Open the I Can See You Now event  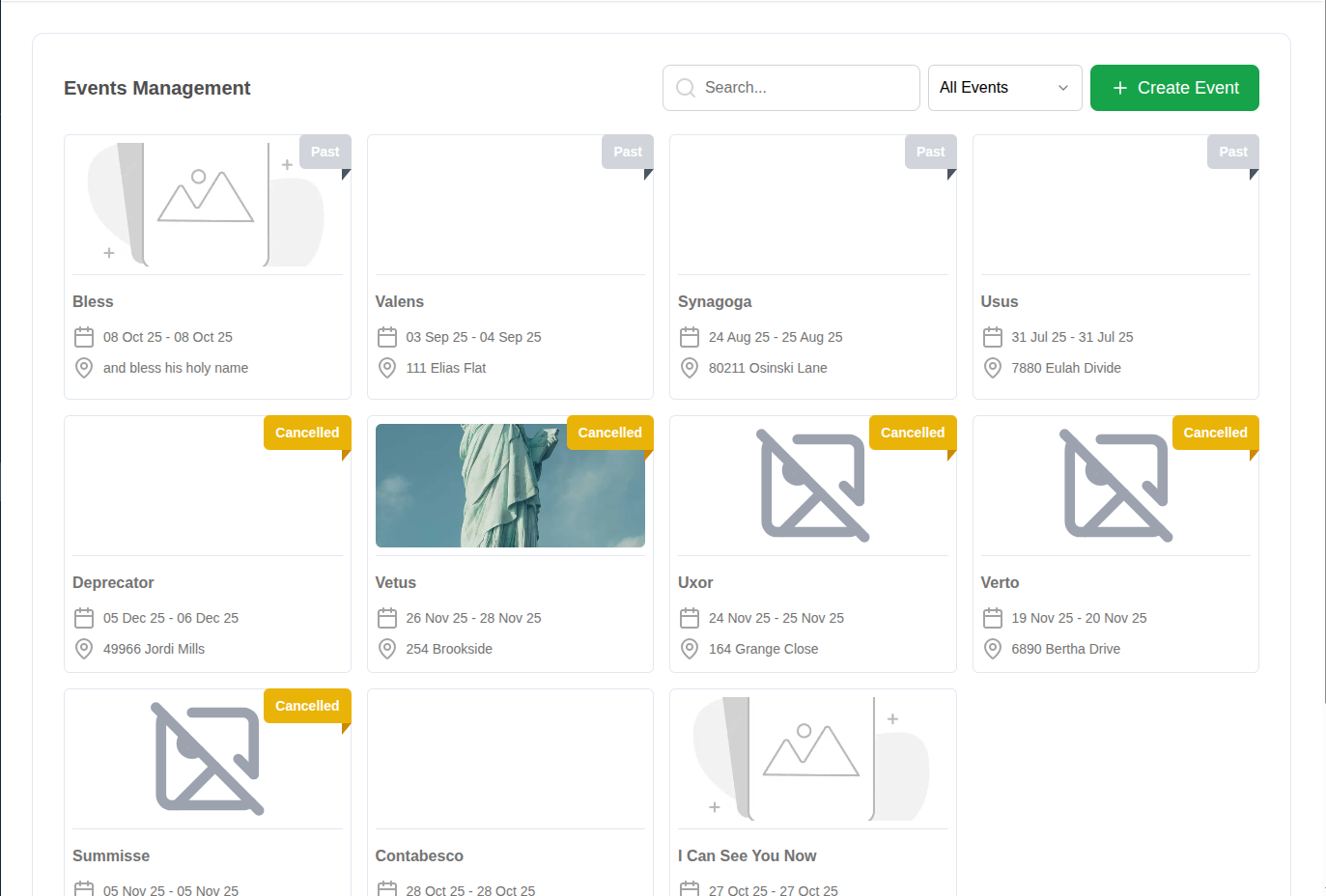pos(748,855)
